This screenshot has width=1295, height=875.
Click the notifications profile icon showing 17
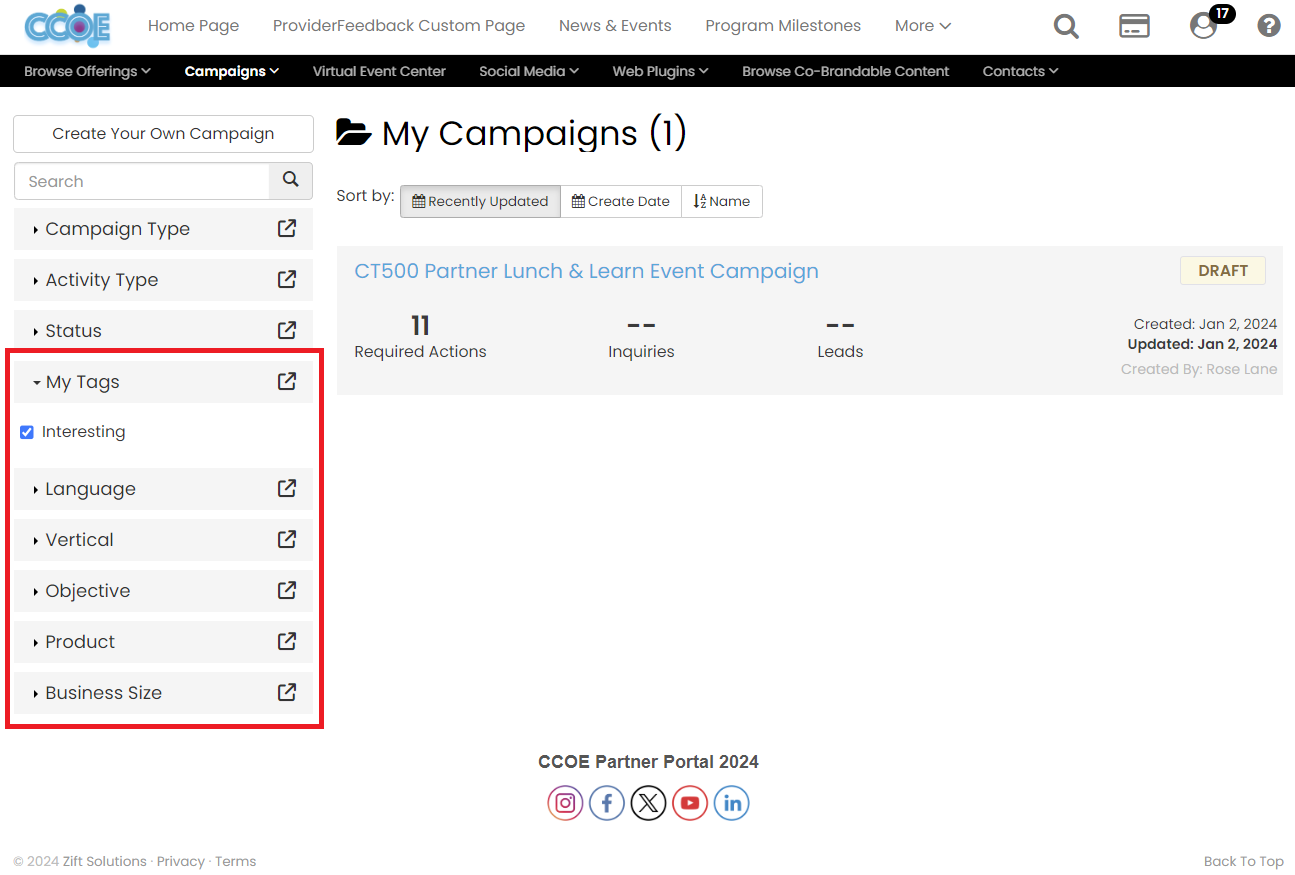point(1202,26)
